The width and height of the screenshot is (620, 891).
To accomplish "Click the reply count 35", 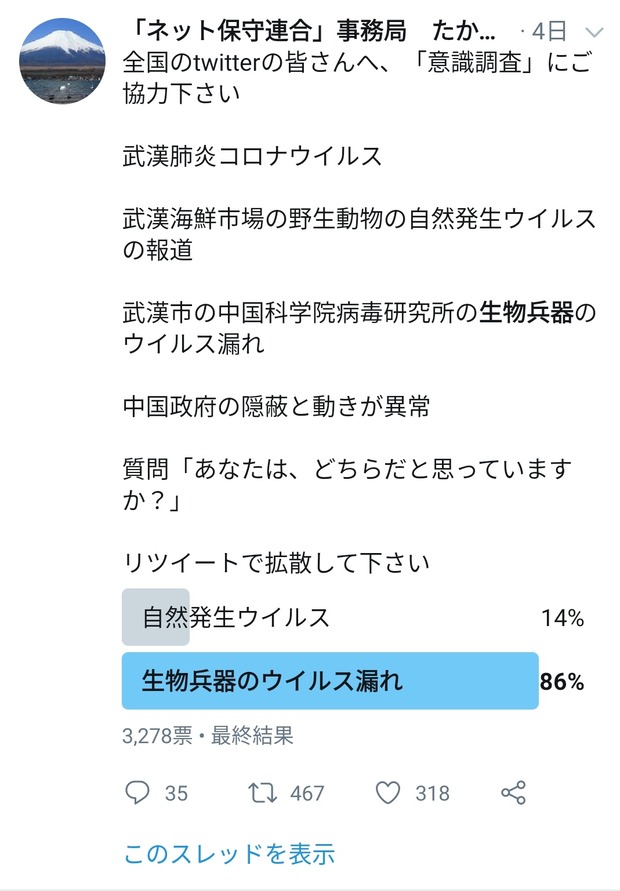I will click(x=176, y=793).
